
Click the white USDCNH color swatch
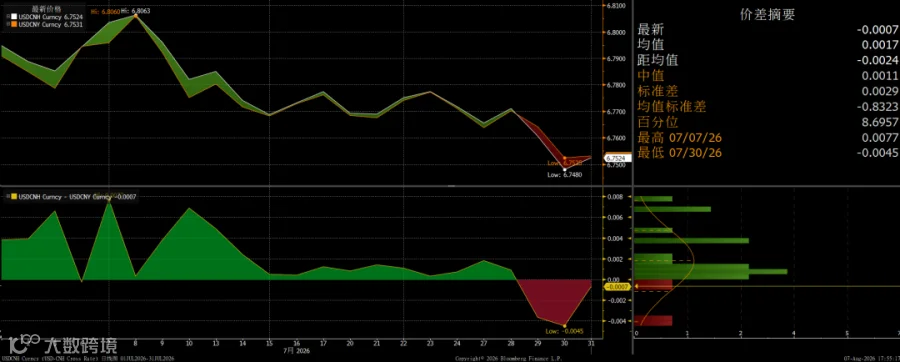[14, 17]
